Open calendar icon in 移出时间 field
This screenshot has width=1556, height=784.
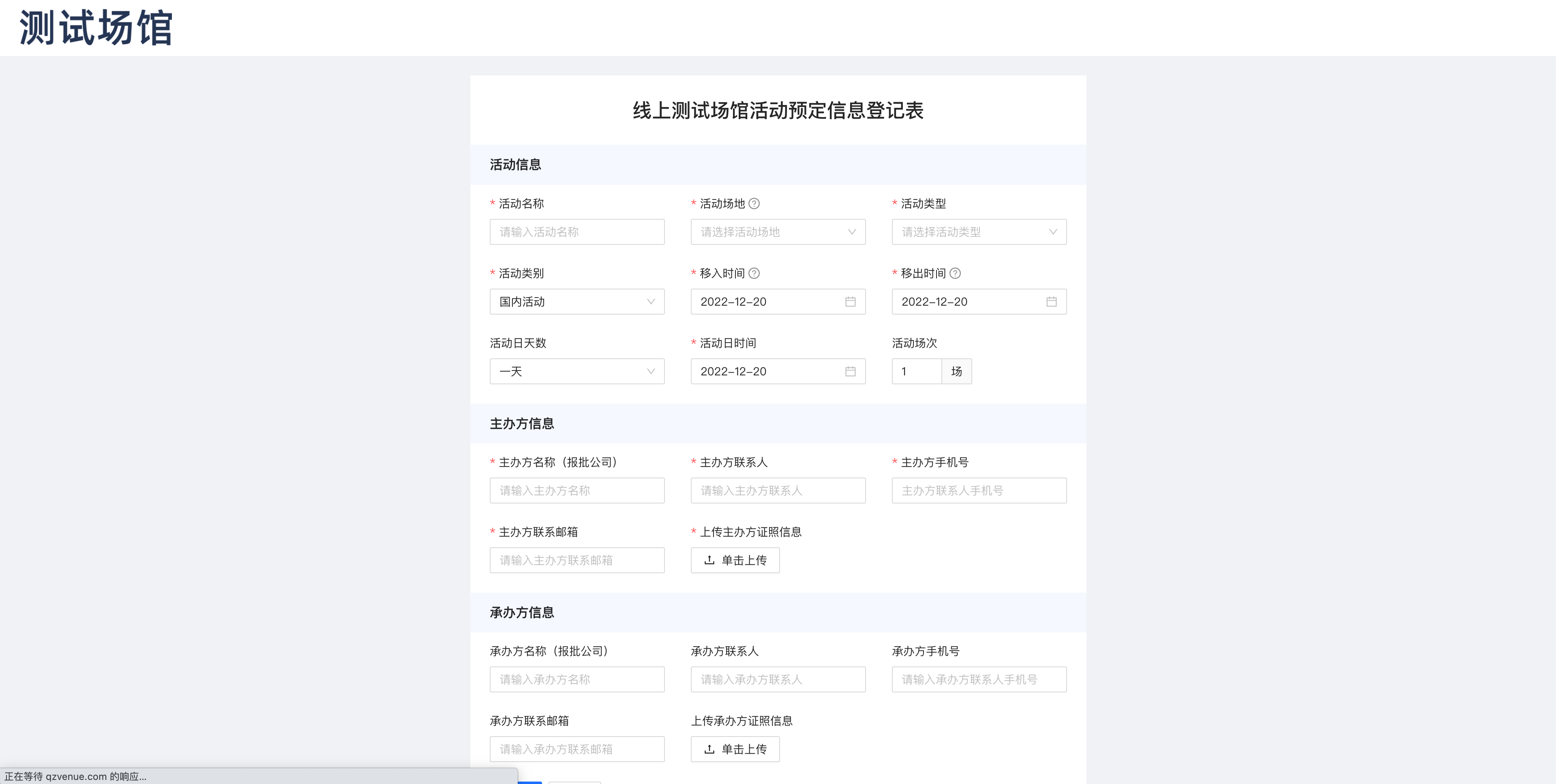[1052, 302]
